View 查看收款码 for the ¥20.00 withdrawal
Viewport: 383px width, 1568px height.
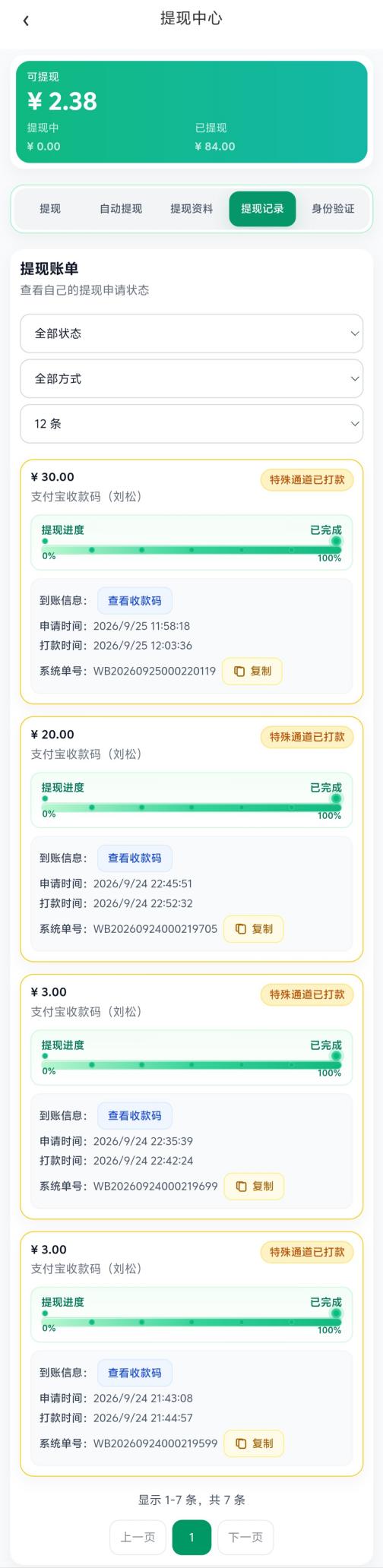tap(135, 858)
